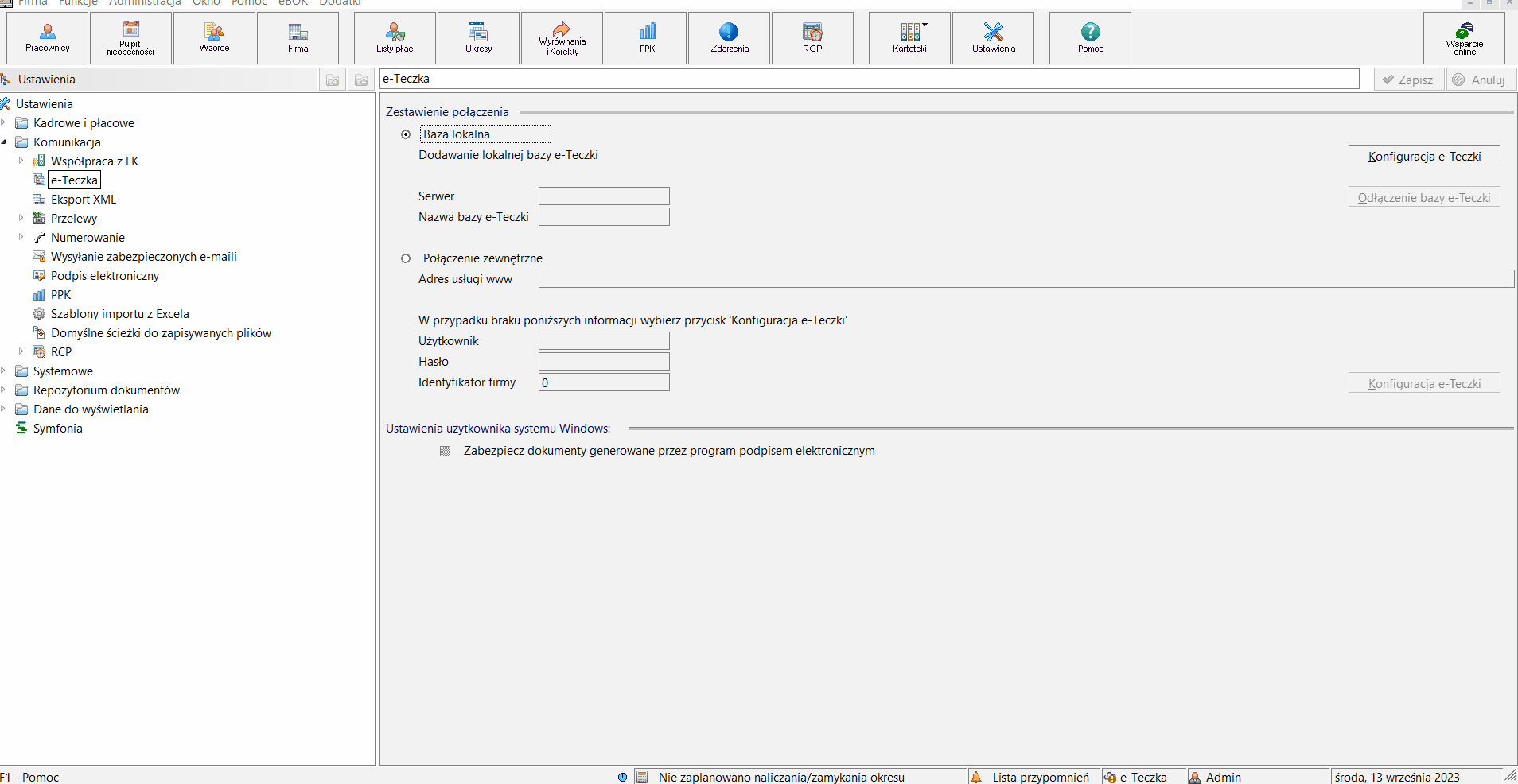The image size is (1518, 784).
Task: Select the Baza lokalna radio button
Action: (x=406, y=134)
